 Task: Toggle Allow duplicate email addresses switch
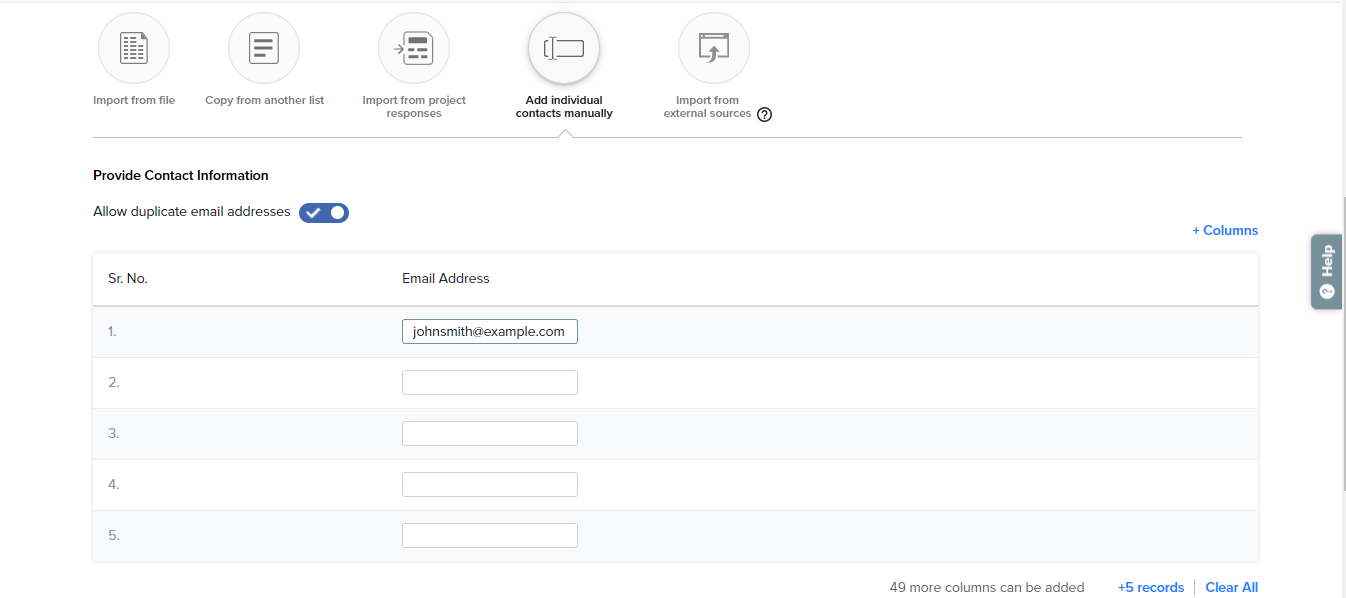tap(324, 213)
